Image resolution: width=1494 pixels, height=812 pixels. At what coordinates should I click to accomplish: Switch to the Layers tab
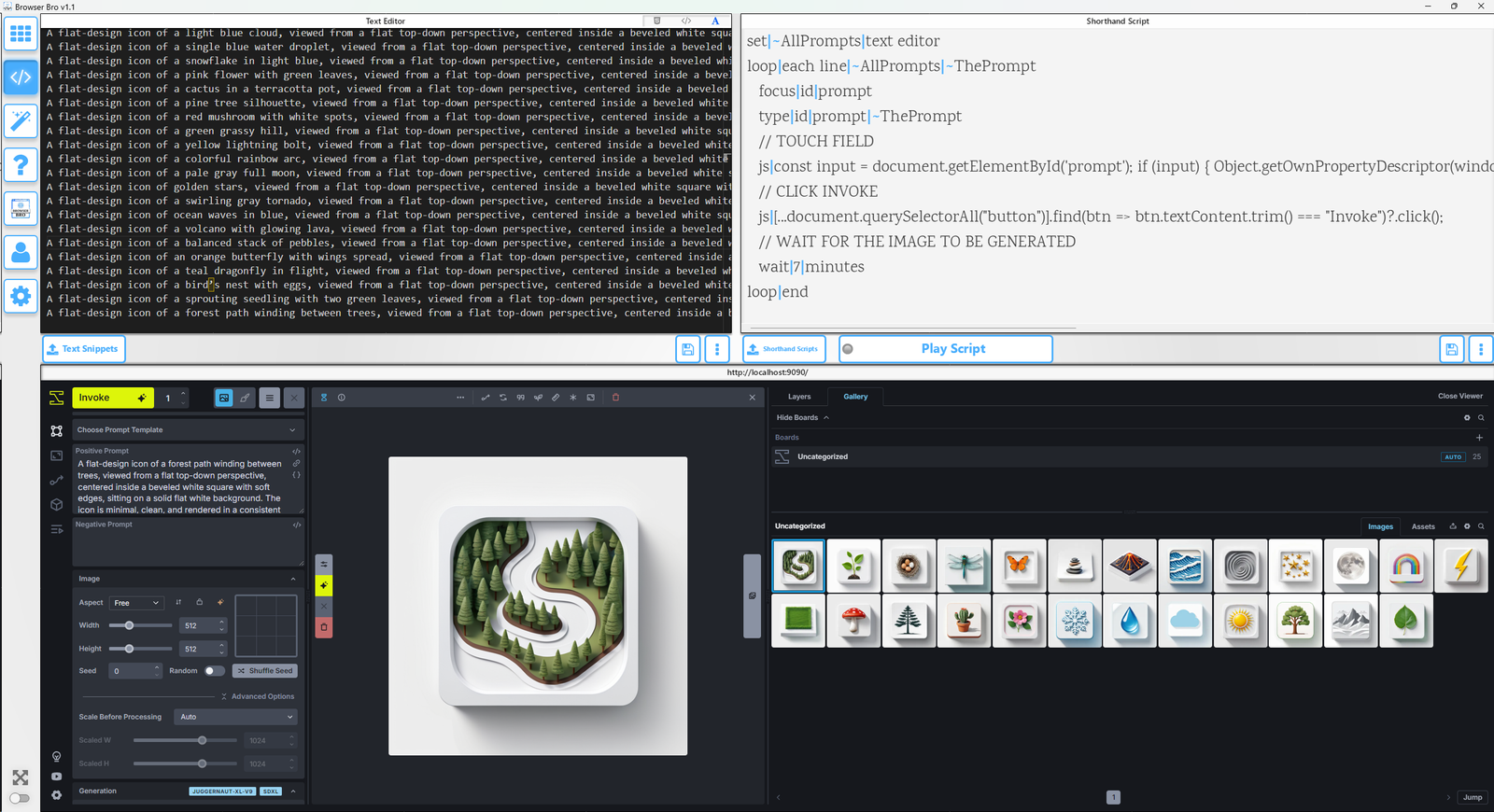pyautogui.click(x=799, y=397)
